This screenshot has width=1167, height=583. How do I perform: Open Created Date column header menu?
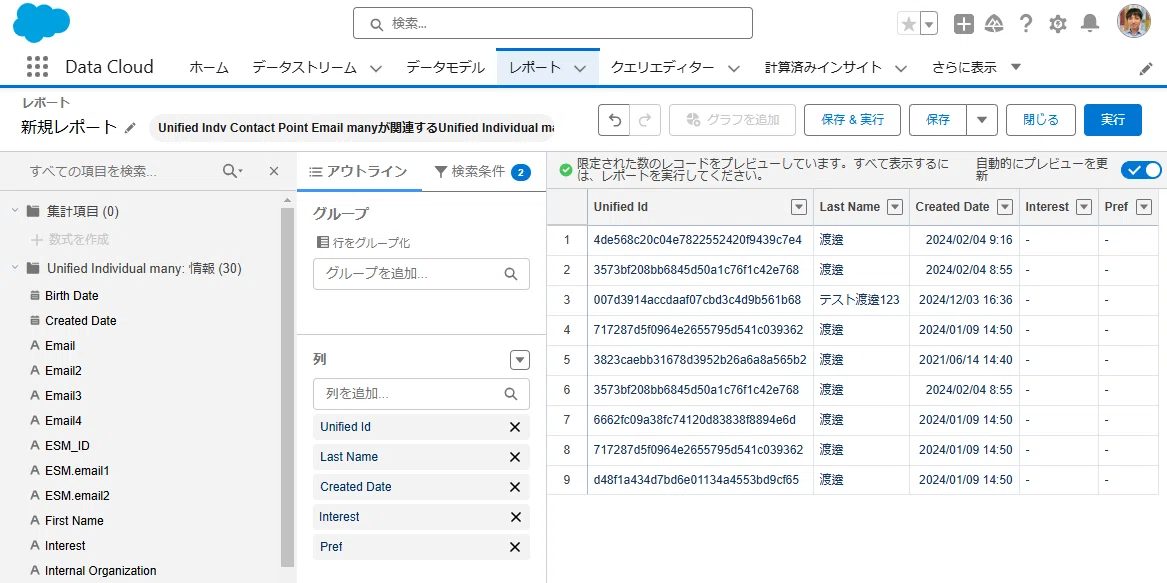(1005, 207)
